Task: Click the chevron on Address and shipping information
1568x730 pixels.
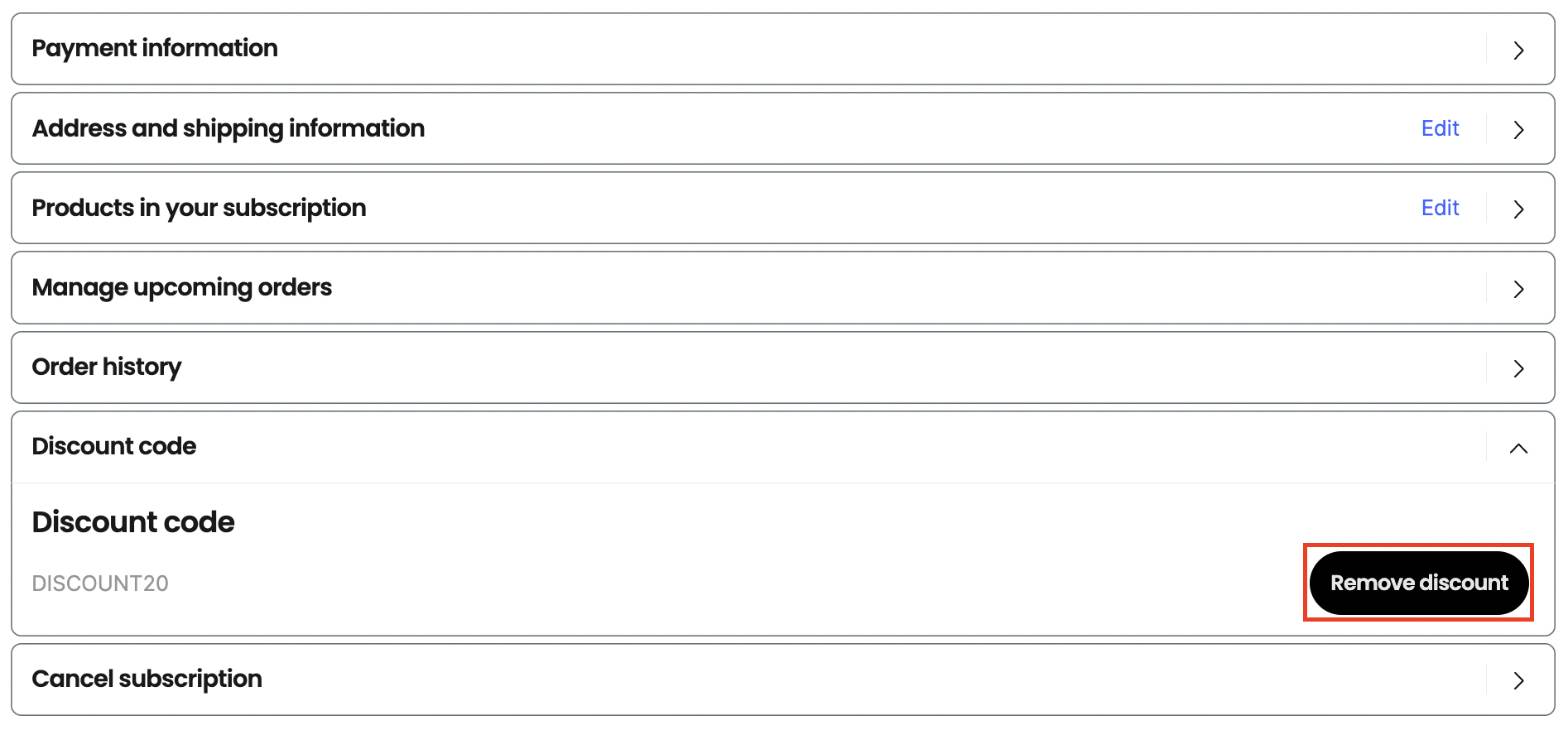Action: [x=1518, y=130]
